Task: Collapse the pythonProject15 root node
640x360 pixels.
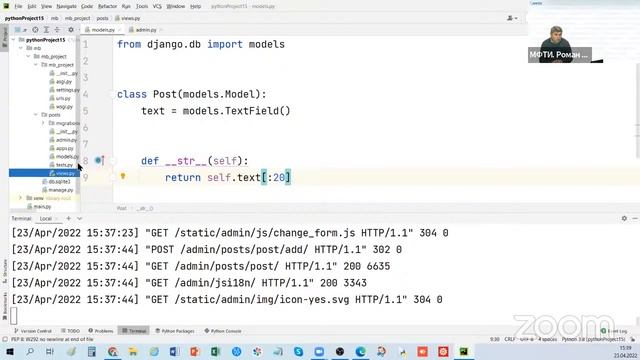Action: click(x=14, y=40)
